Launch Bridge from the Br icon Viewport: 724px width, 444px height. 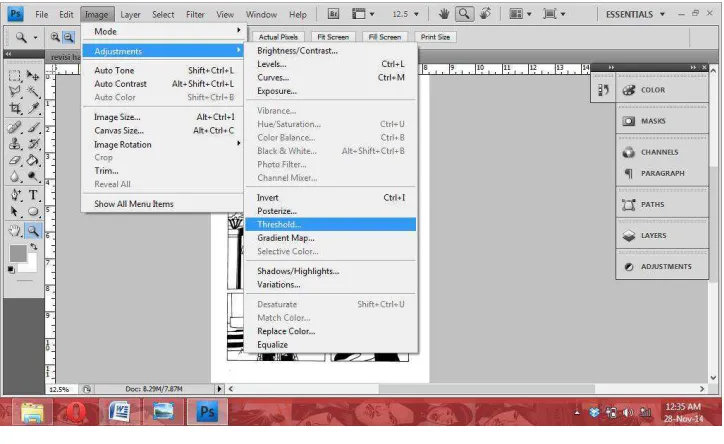[x=333, y=14]
